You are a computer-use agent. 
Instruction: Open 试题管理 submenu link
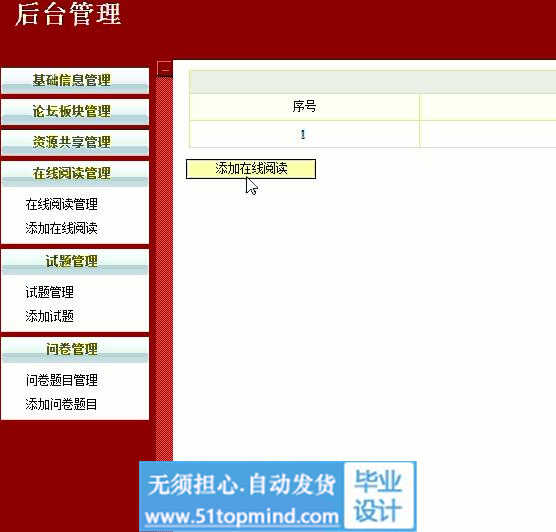point(49,292)
